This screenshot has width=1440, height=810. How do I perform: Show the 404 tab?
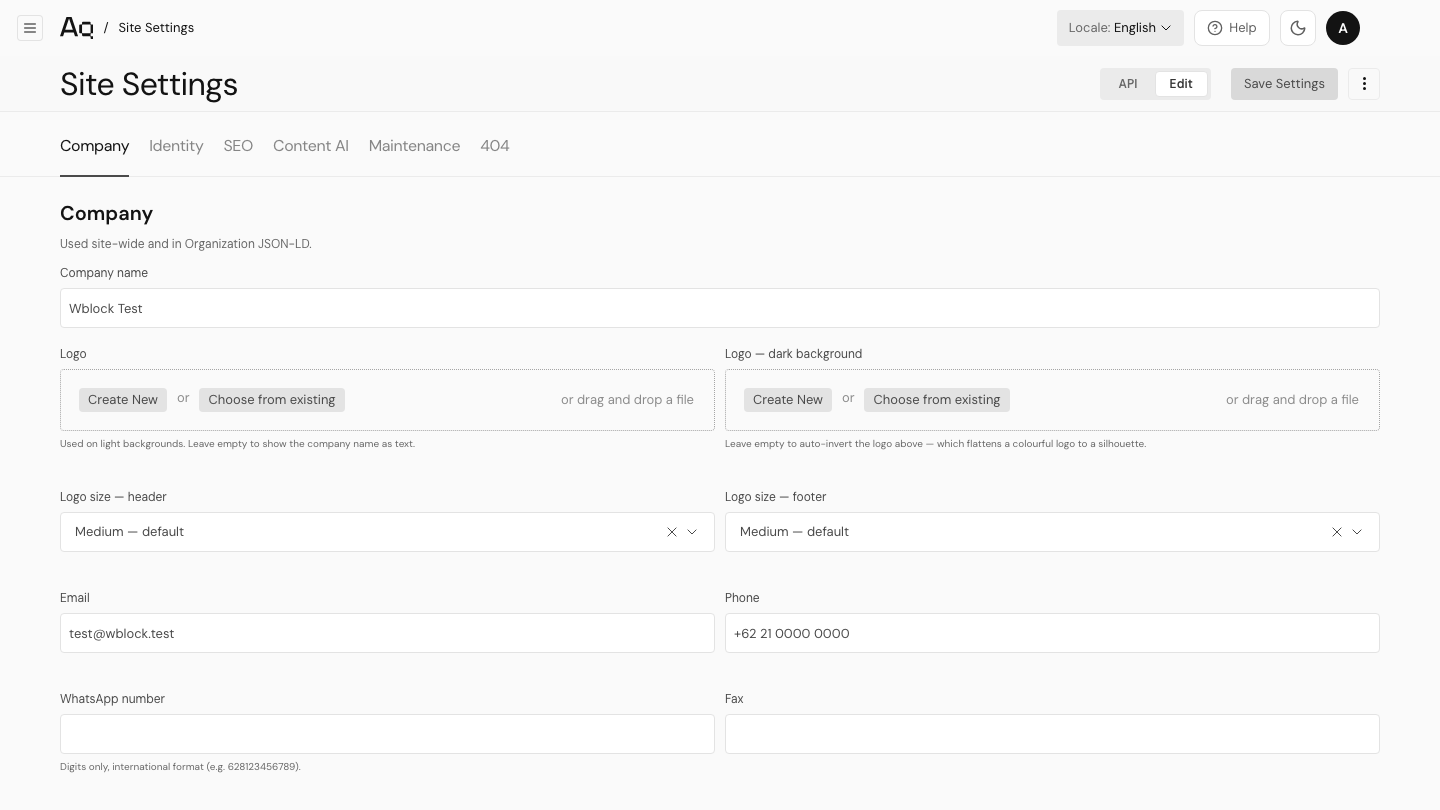(495, 146)
